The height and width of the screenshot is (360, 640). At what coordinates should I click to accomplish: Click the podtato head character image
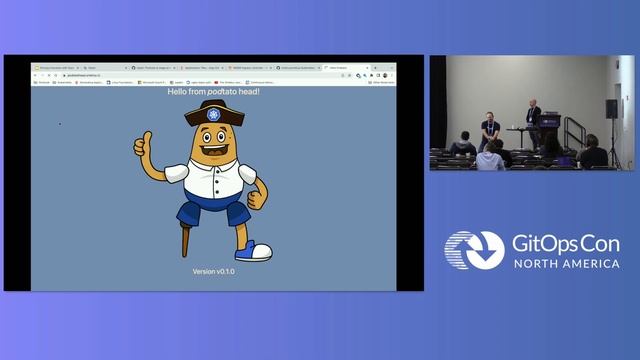click(203, 180)
